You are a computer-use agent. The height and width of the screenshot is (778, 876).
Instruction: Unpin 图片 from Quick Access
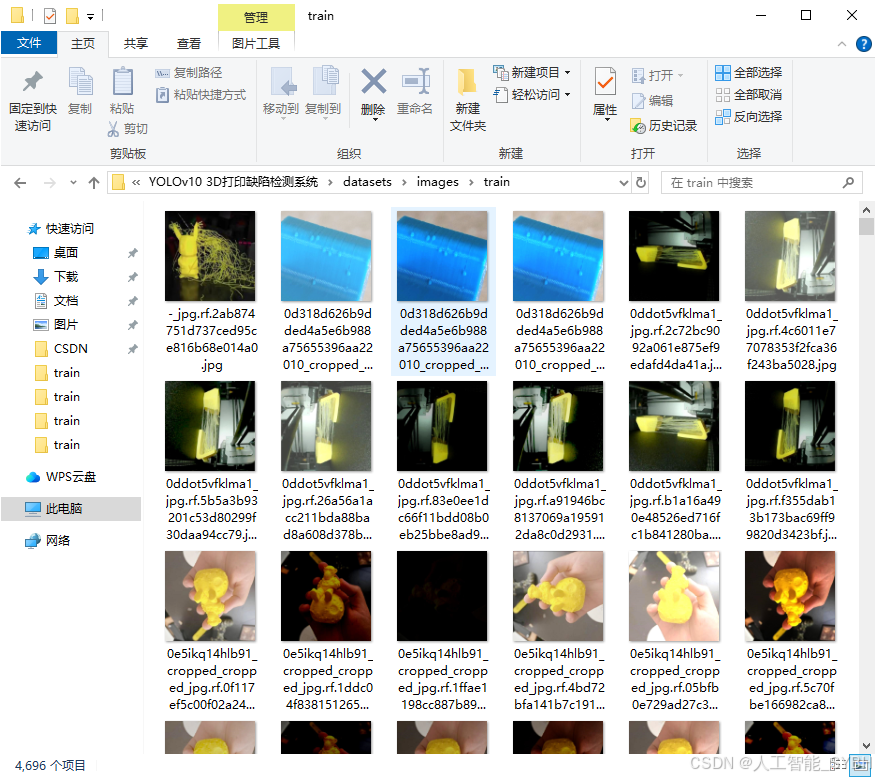click(x=134, y=325)
